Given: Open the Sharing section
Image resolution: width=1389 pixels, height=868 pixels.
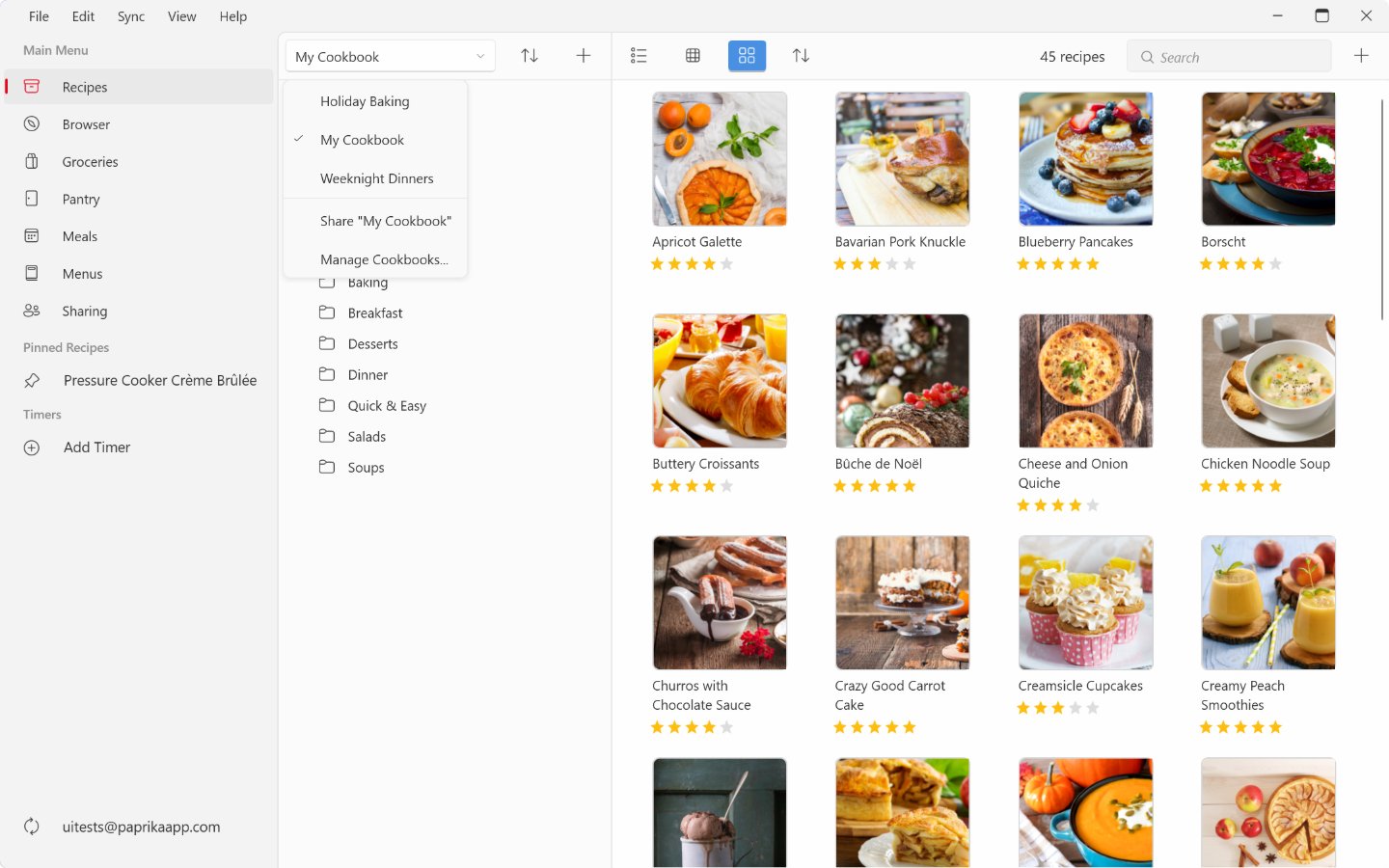Looking at the screenshot, I should point(139,311).
